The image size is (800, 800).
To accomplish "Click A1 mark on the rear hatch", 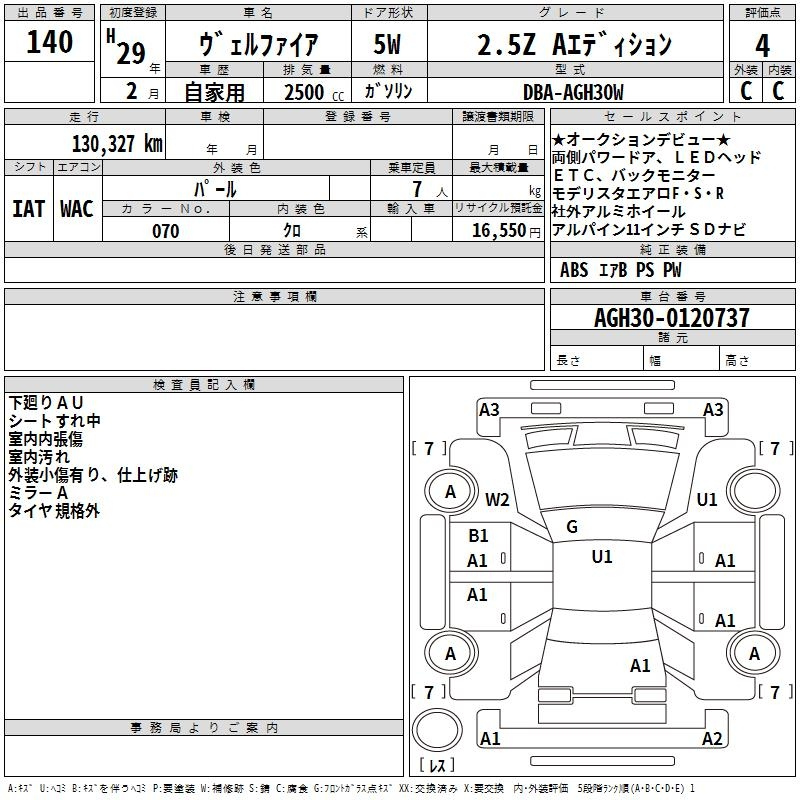I will tap(640, 666).
